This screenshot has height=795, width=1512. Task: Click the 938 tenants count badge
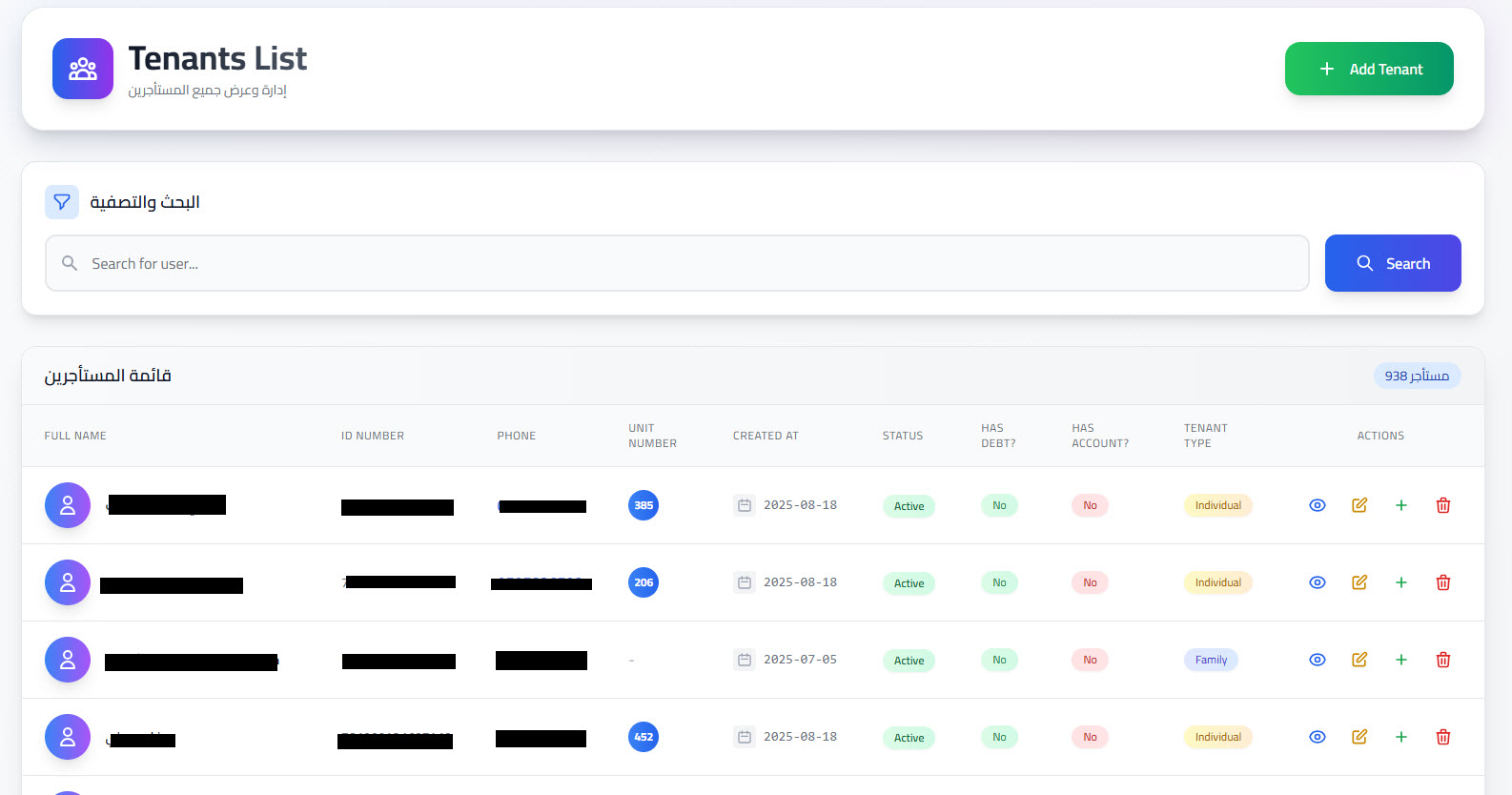point(1417,376)
